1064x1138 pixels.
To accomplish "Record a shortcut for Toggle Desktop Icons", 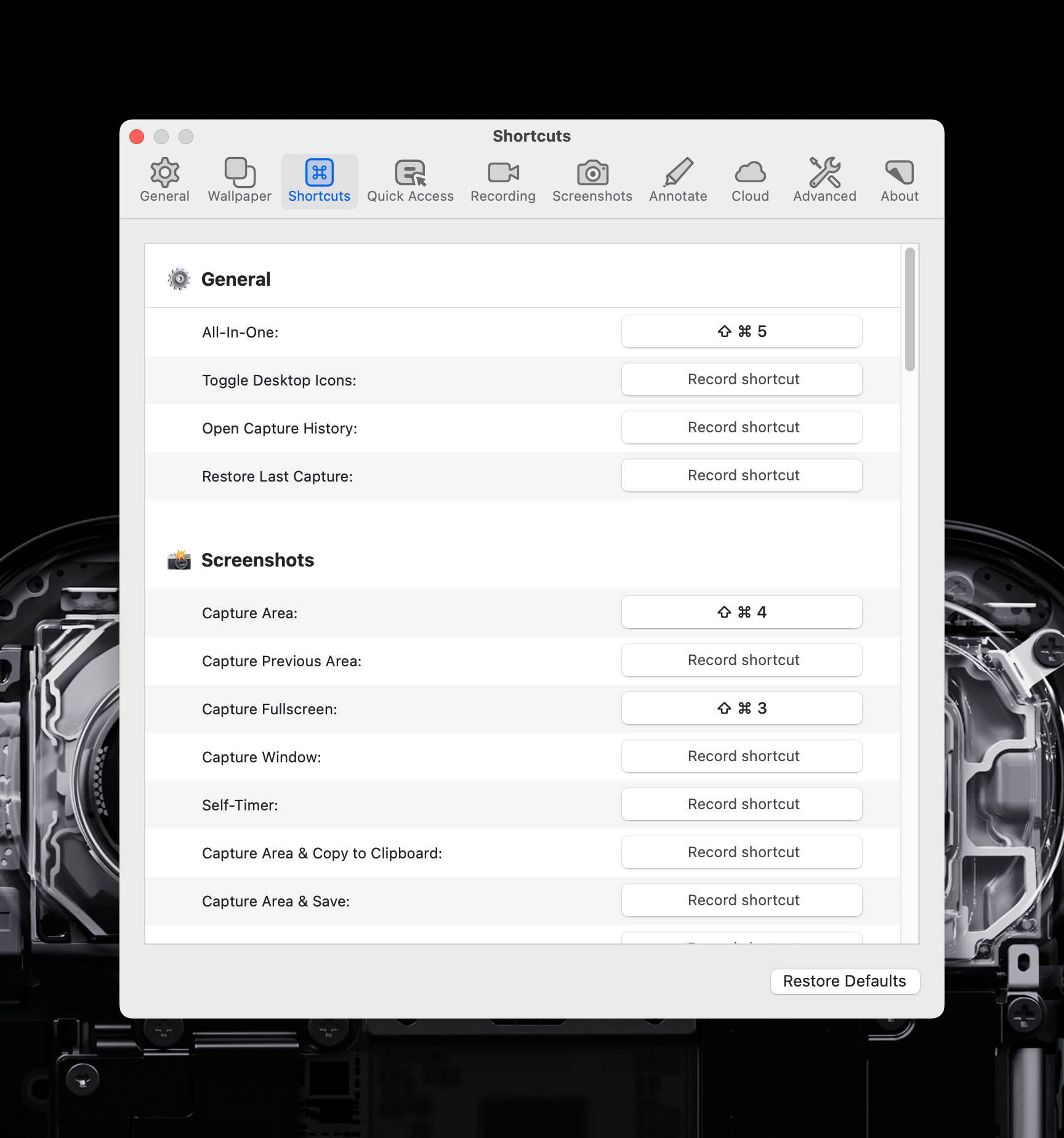I will click(x=741, y=379).
